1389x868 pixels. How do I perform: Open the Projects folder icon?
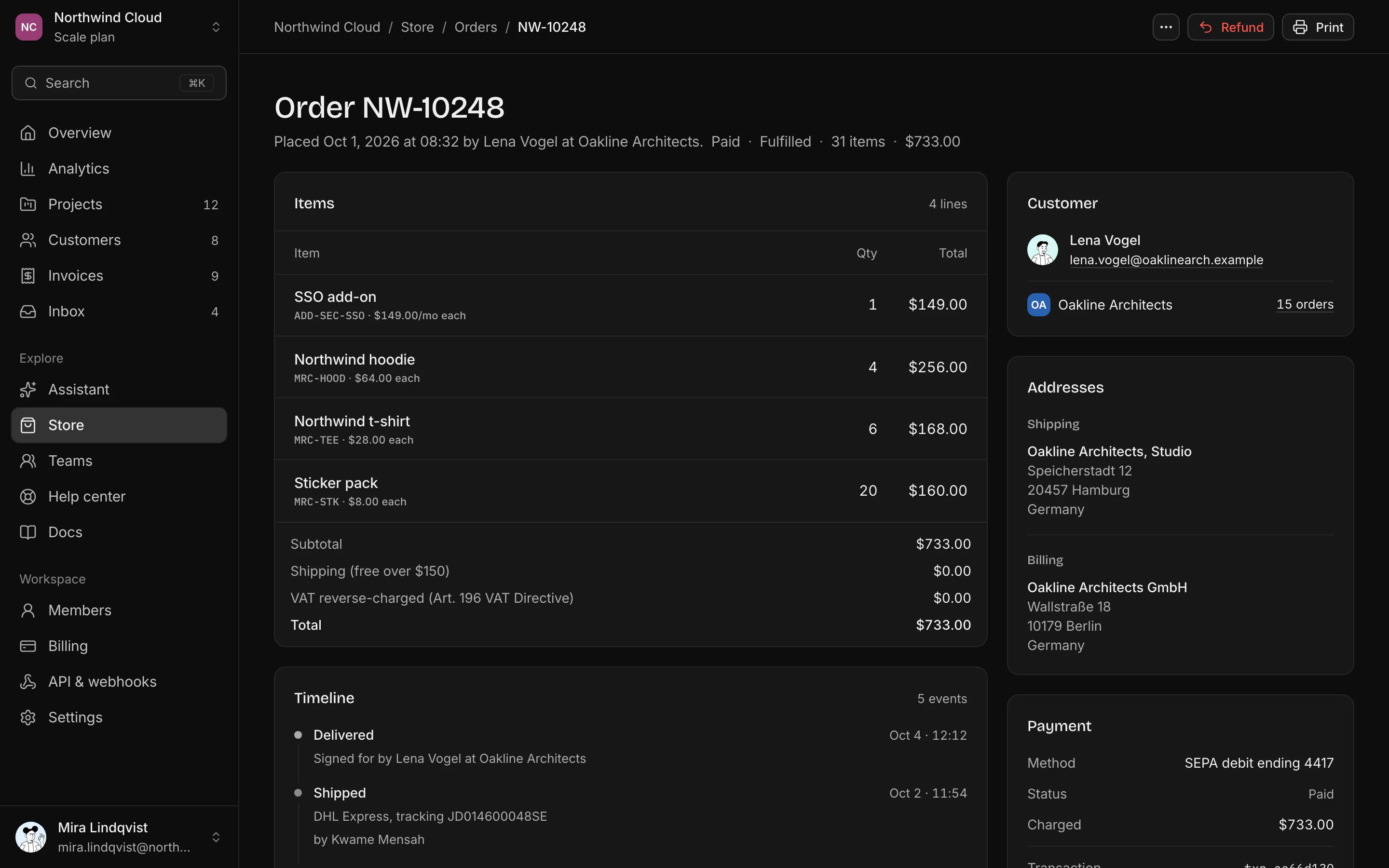coord(27,204)
